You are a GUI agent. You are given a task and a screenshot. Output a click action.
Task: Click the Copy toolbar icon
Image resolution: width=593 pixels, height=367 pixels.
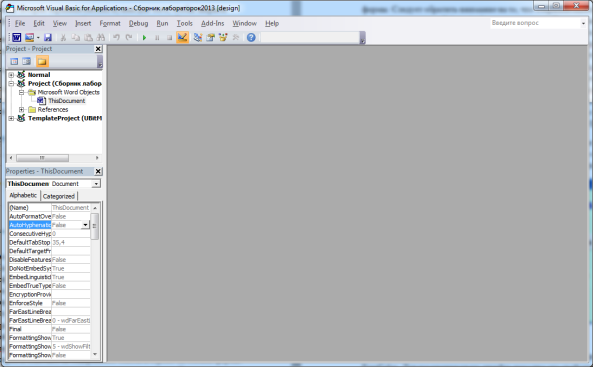click(x=76, y=37)
